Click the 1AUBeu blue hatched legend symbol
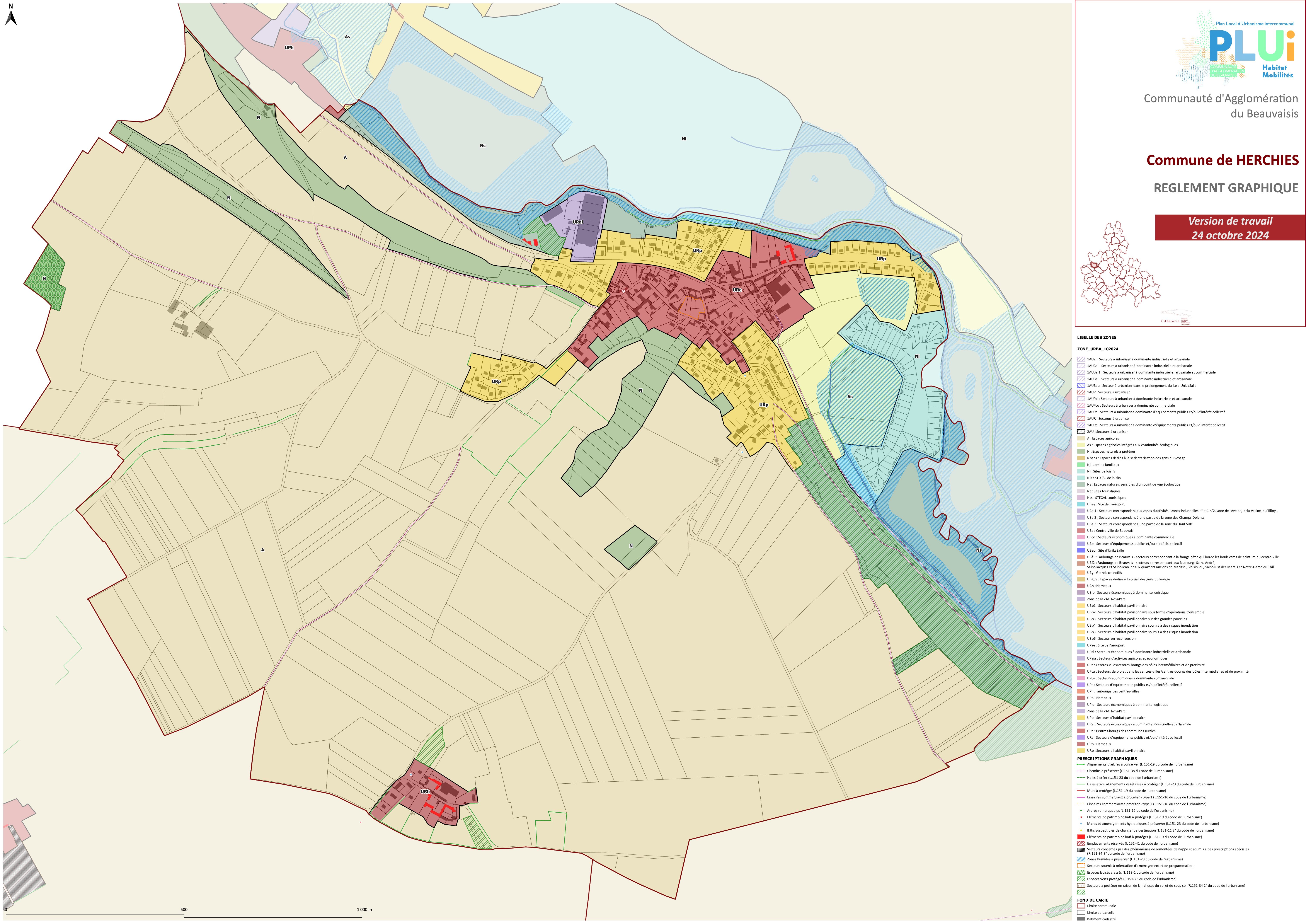Screen dimensions: 1306x924 [x=1081, y=386]
